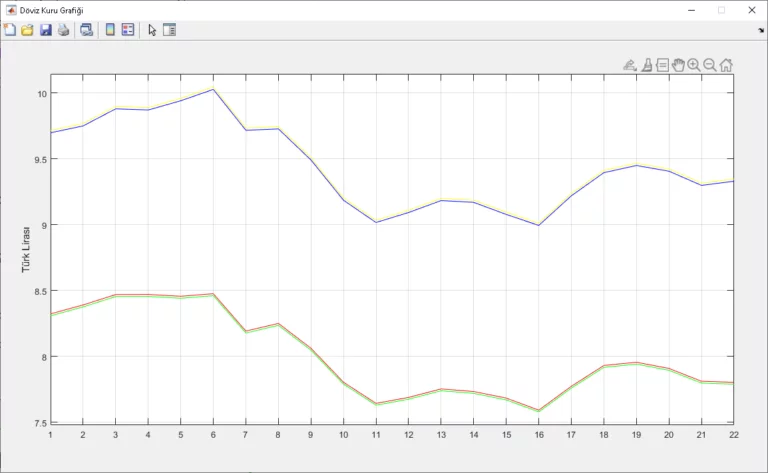Viewport: 768px width, 473px height.
Task: Restore view with the home icon
Action: point(726,65)
